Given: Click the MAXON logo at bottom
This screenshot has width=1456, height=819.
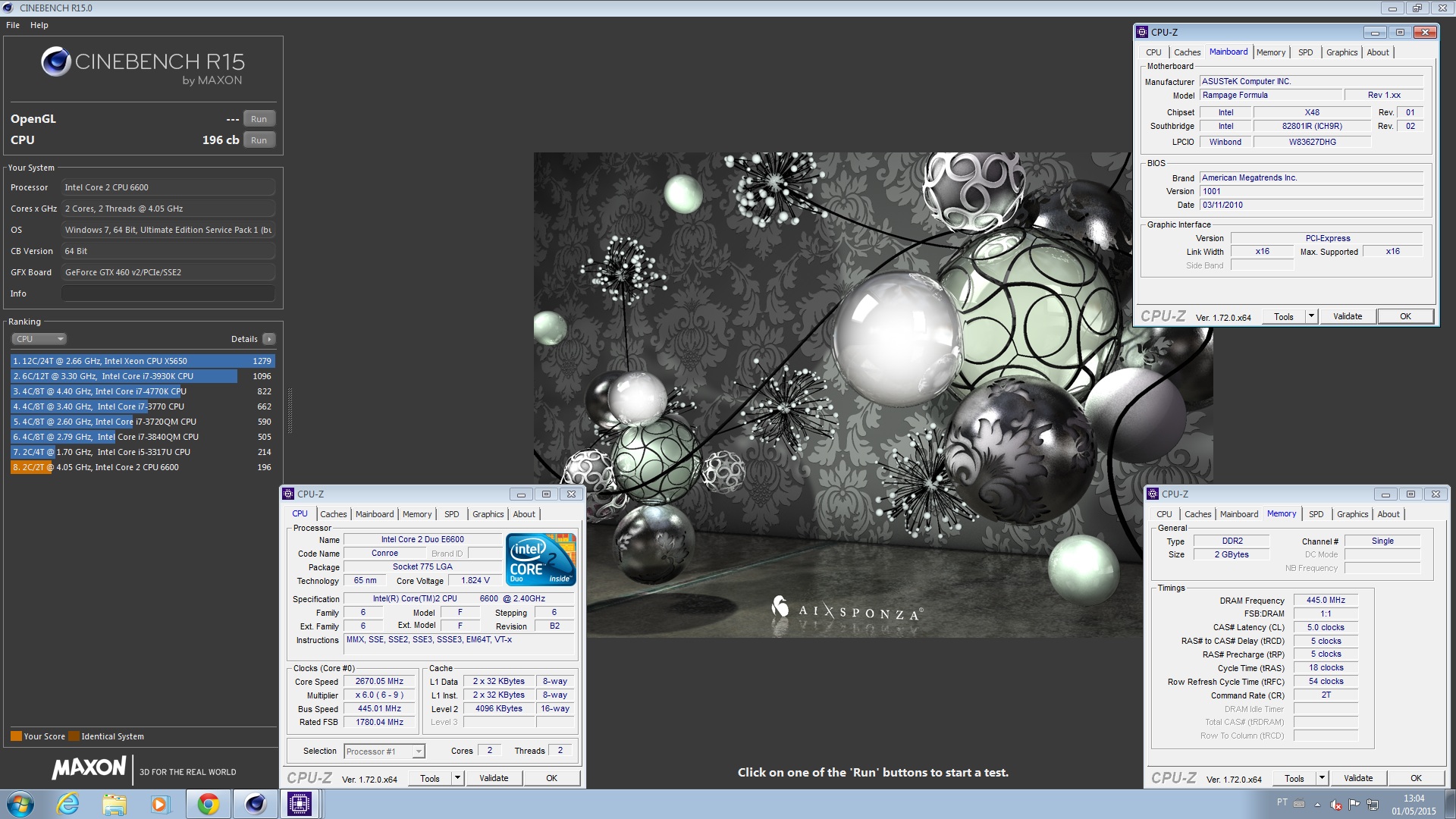Looking at the screenshot, I should (89, 768).
